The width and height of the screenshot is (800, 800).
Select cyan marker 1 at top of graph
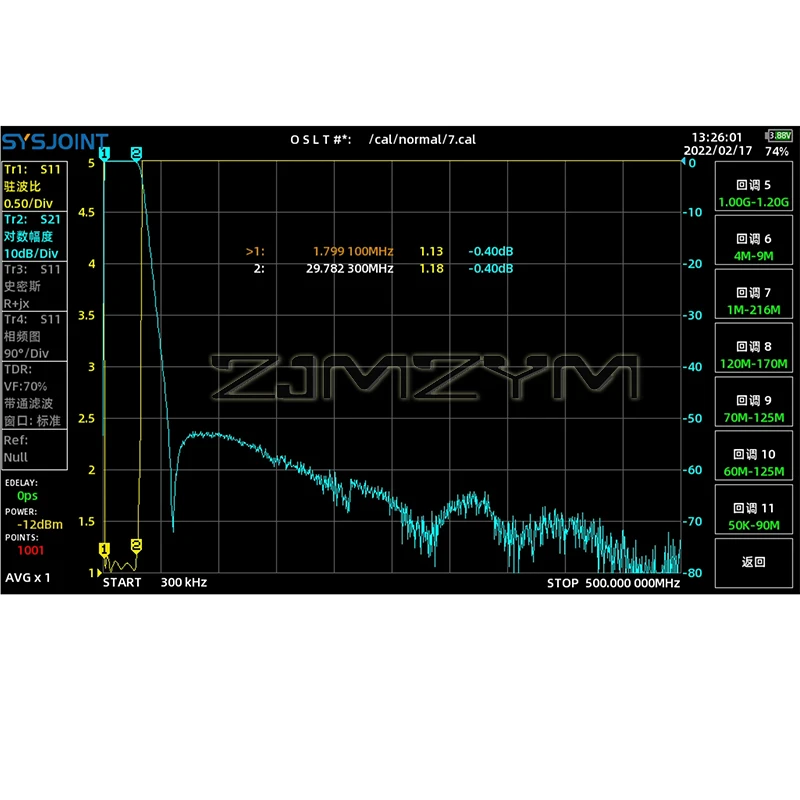click(104, 154)
